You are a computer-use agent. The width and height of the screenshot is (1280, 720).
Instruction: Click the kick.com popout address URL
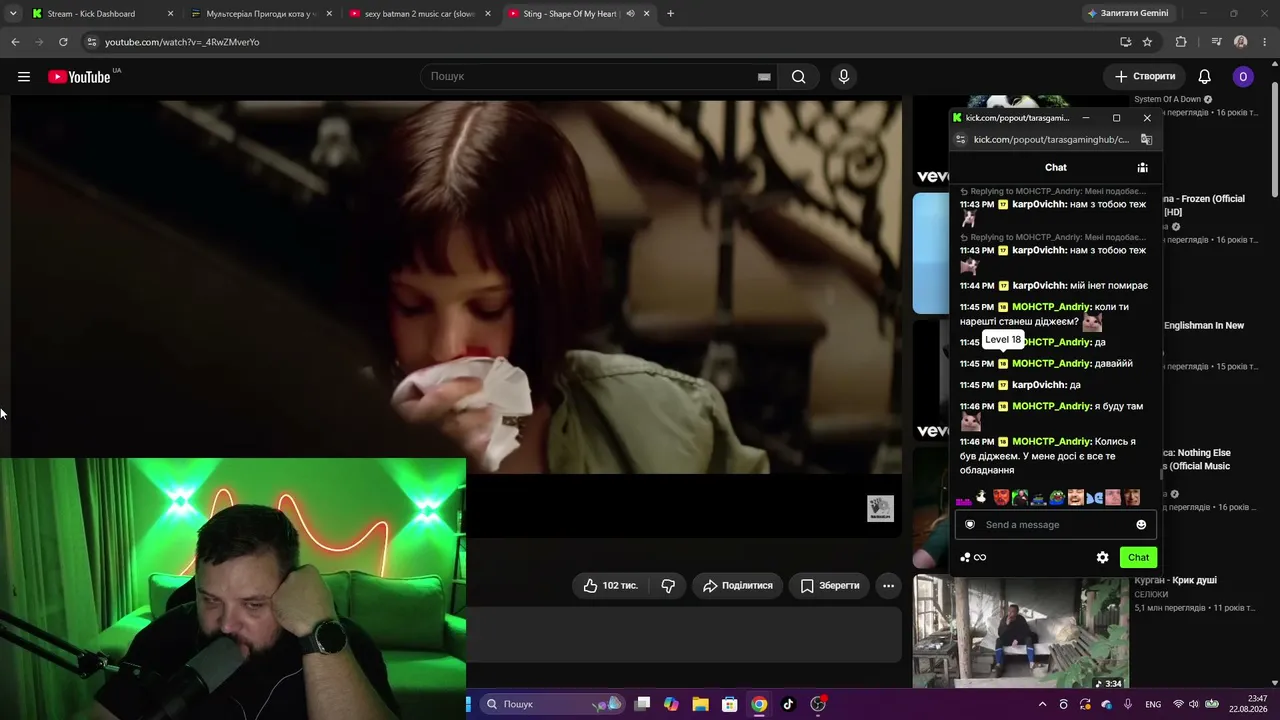(x=1051, y=140)
